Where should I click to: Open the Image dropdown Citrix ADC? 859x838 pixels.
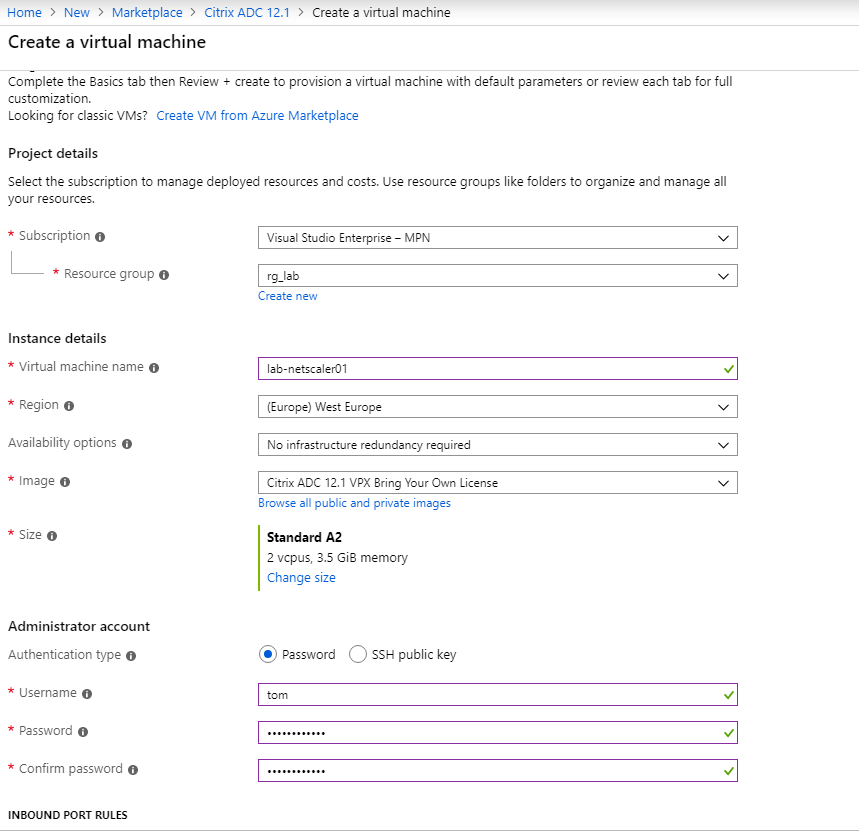[x=497, y=483]
